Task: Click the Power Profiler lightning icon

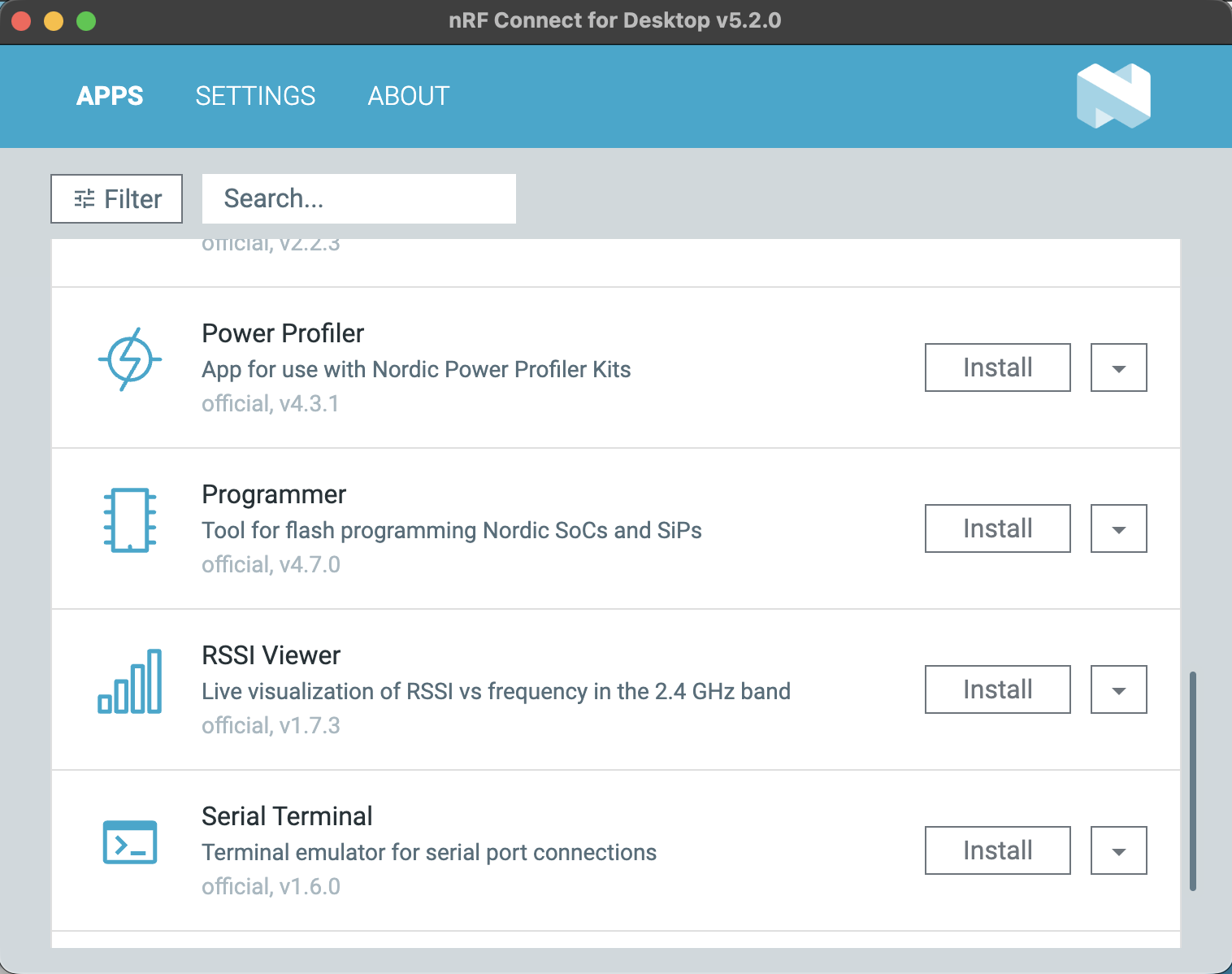Action: coord(130,359)
